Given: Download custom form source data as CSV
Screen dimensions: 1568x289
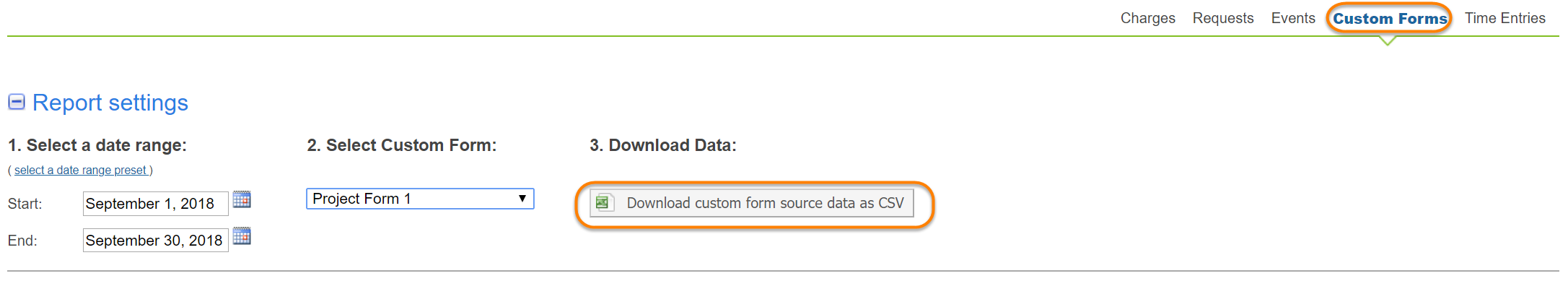Looking at the screenshot, I should (764, 203).
